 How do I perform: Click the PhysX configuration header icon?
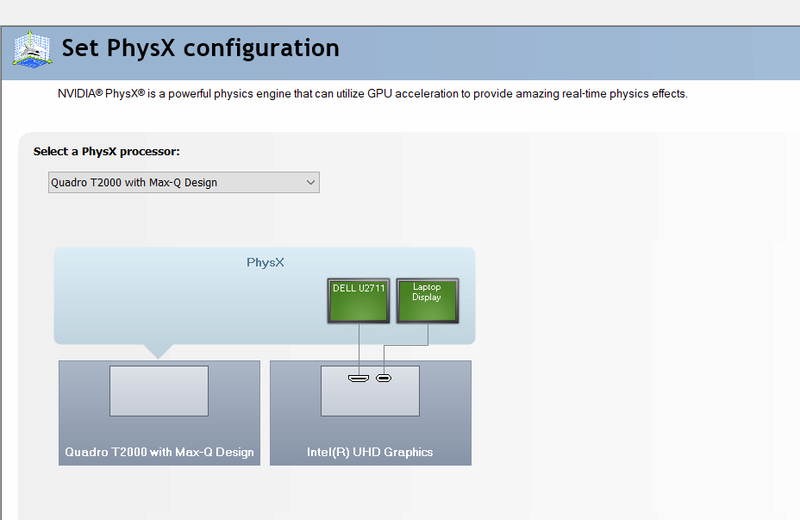[x=32, y=49]
